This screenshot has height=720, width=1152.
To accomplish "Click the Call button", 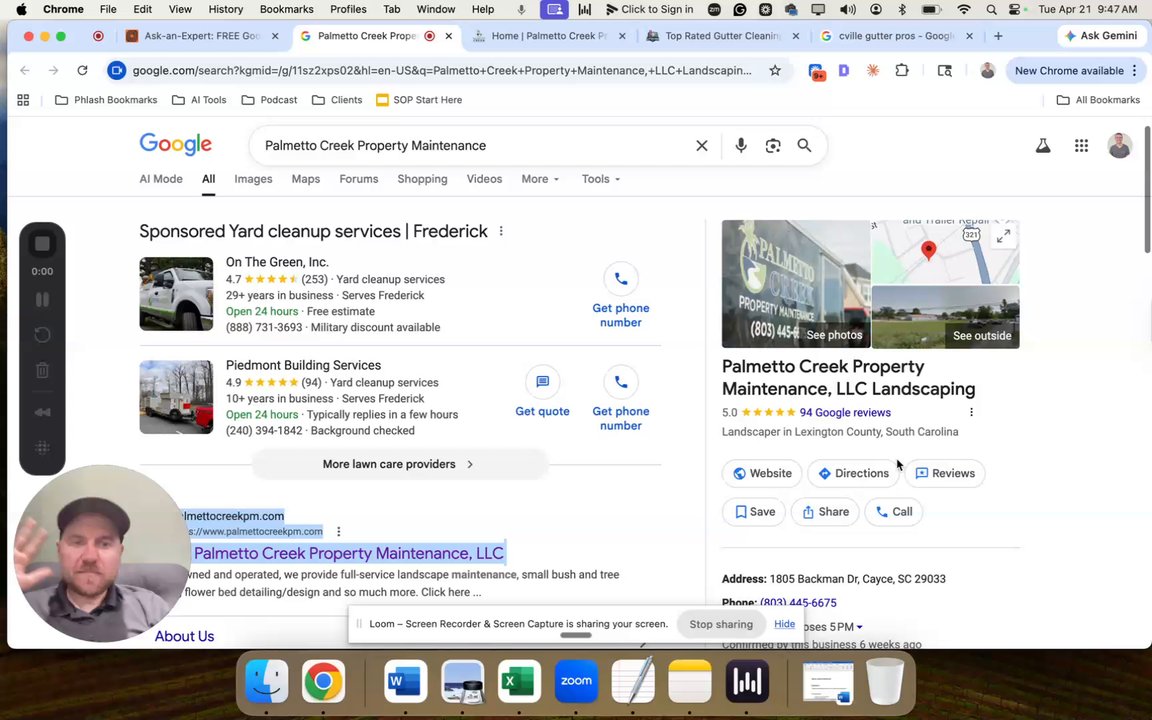I will coord(893,512).
